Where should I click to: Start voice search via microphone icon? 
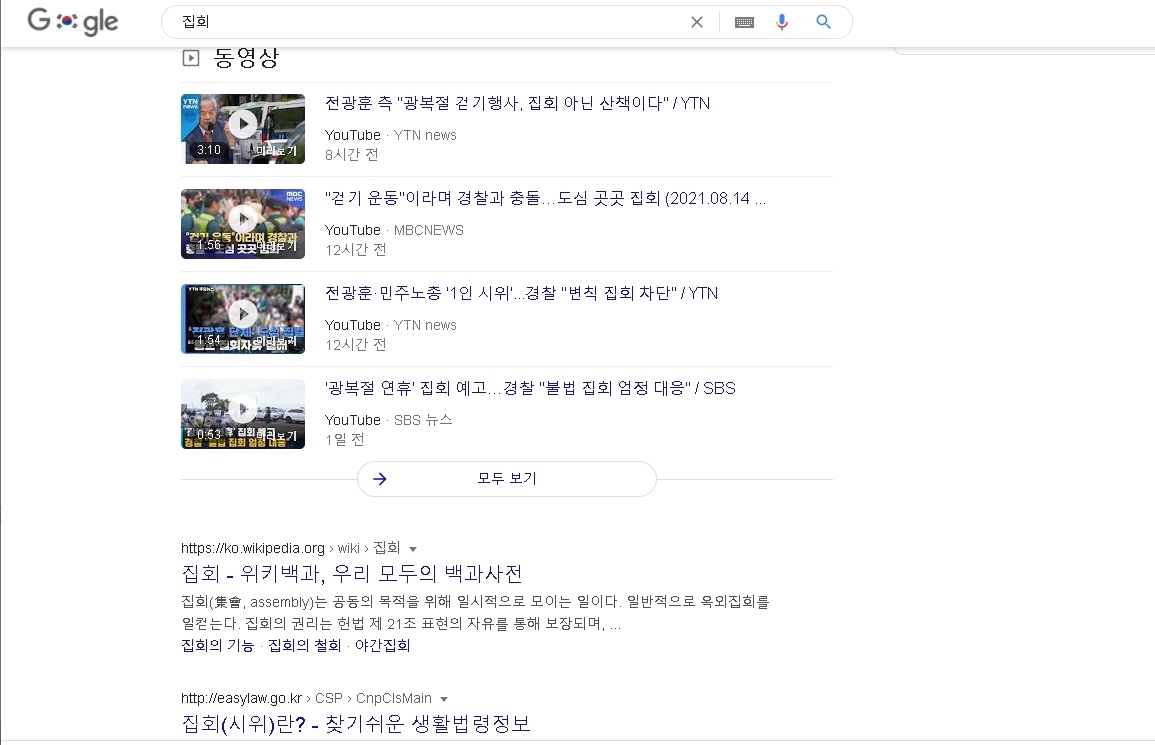pos(782,22)
